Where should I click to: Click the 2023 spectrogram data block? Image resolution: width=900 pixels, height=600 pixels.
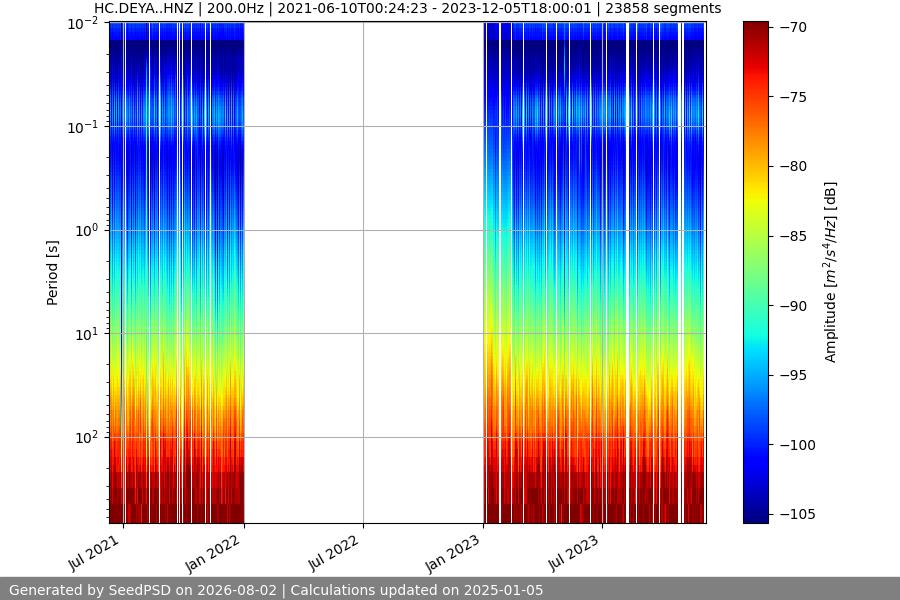click(594, 273)
